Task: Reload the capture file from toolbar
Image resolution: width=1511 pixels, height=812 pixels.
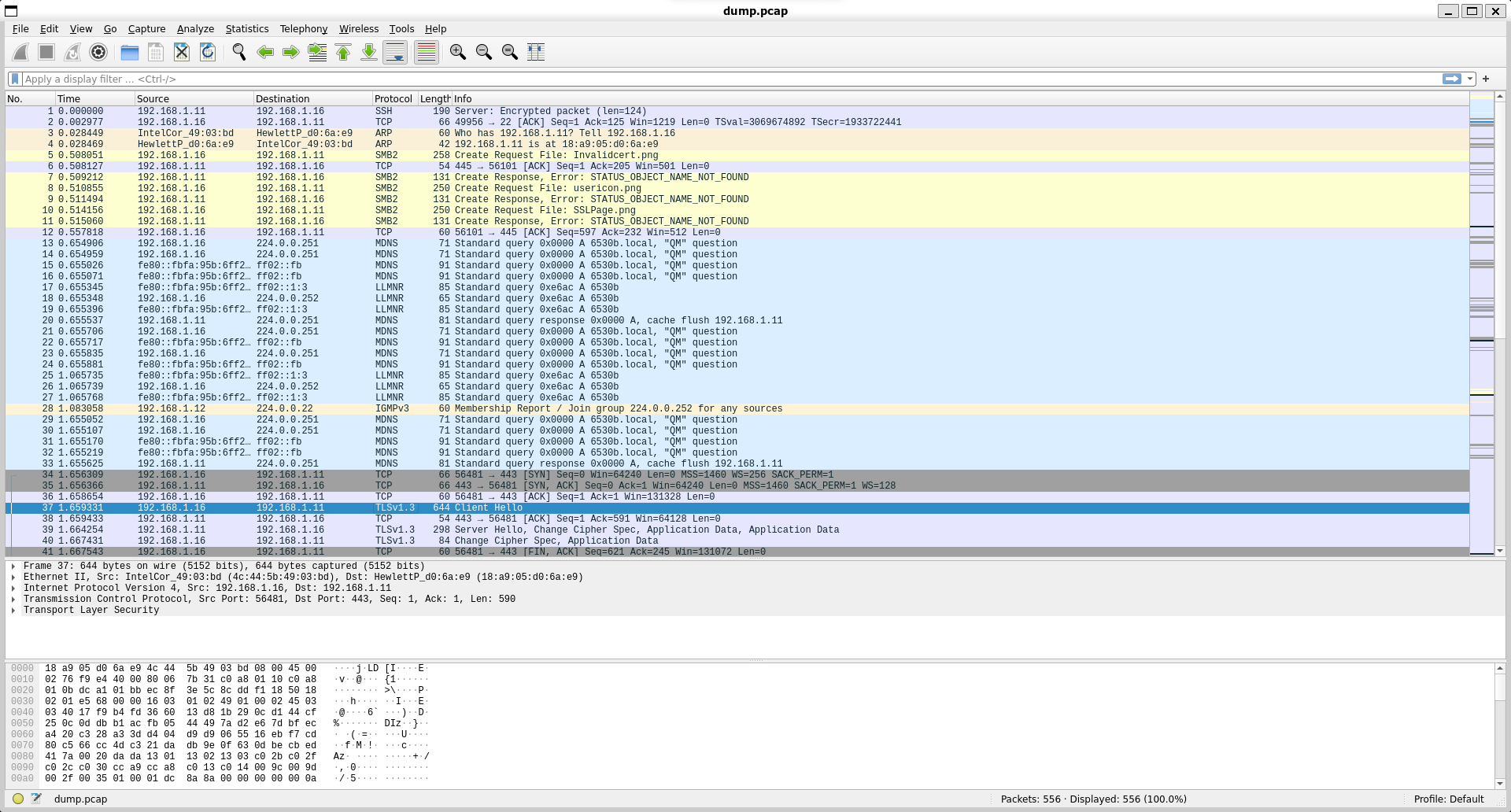Action: (208, 52)
